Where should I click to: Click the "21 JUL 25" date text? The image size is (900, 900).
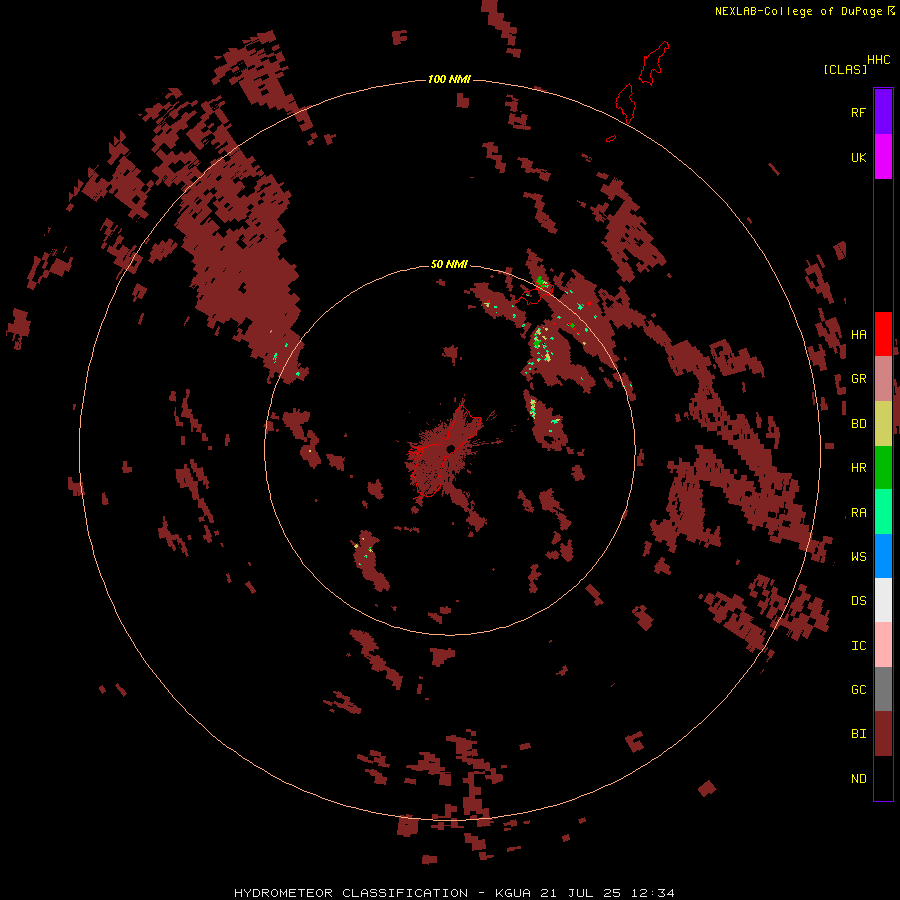click(x=583, y=893)
